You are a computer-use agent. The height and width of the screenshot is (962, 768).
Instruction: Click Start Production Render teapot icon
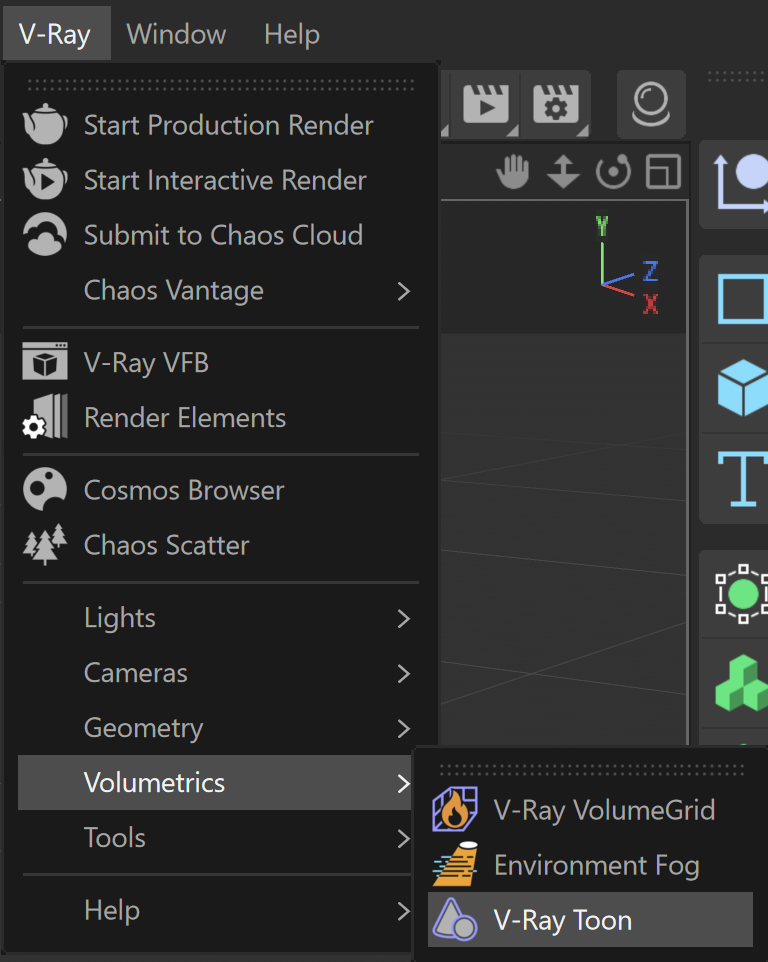(45, 125)
